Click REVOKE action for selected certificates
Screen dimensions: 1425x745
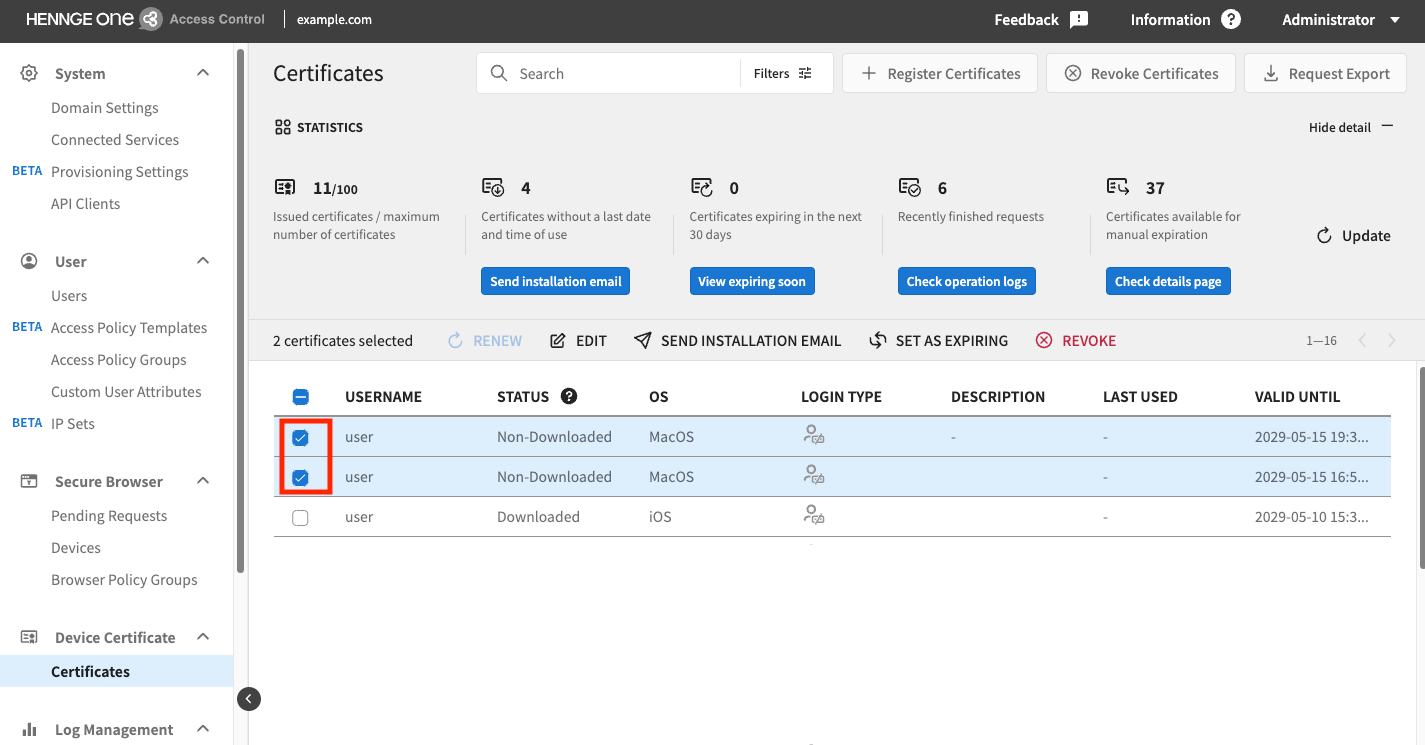[1076, 341]
